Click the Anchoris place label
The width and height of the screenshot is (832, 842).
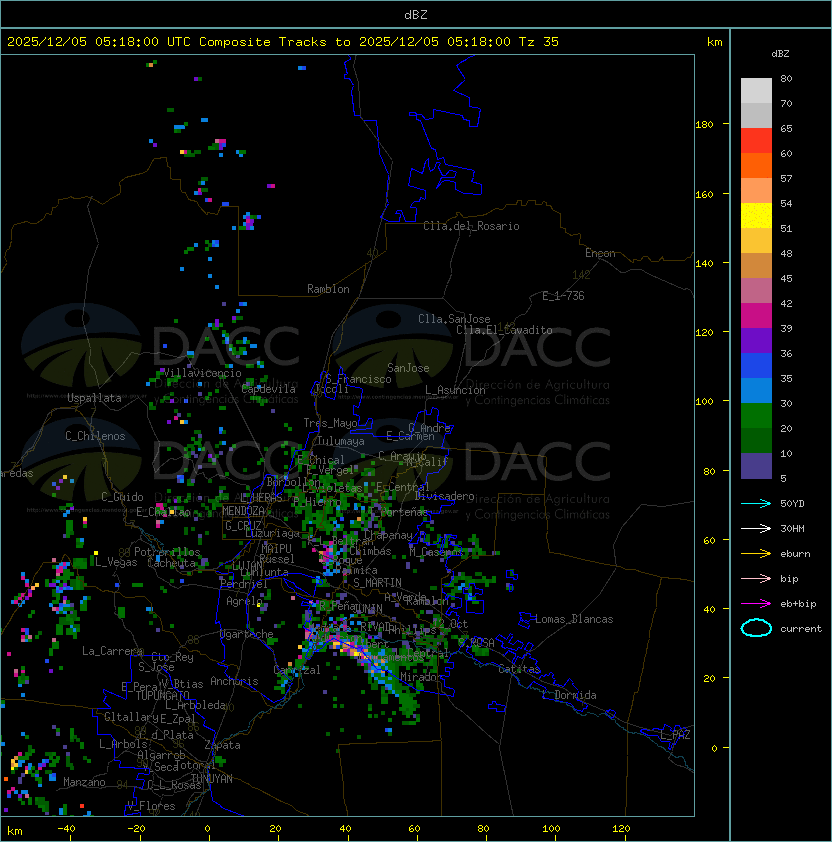(x=234, y=681)
